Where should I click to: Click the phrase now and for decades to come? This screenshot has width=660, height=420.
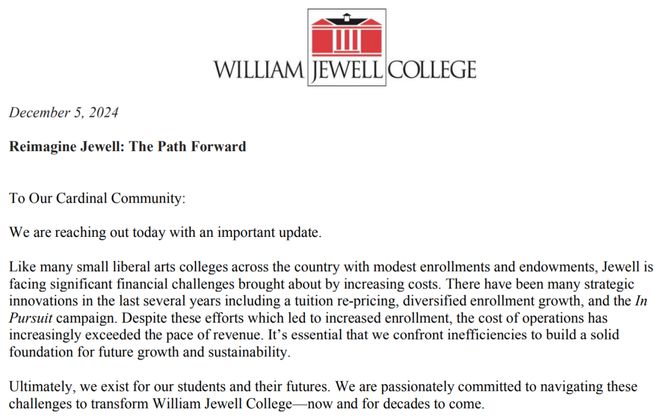click(395, 404)
